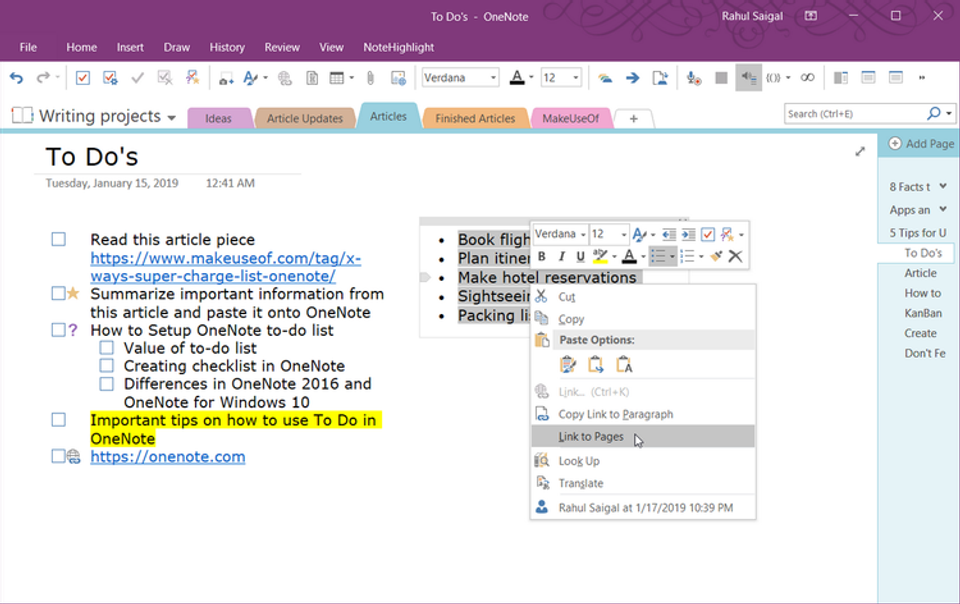The height and width of the screenshot is (604, 960).
Task: Open search scope dropdown arrow
Action: point(949,114)
